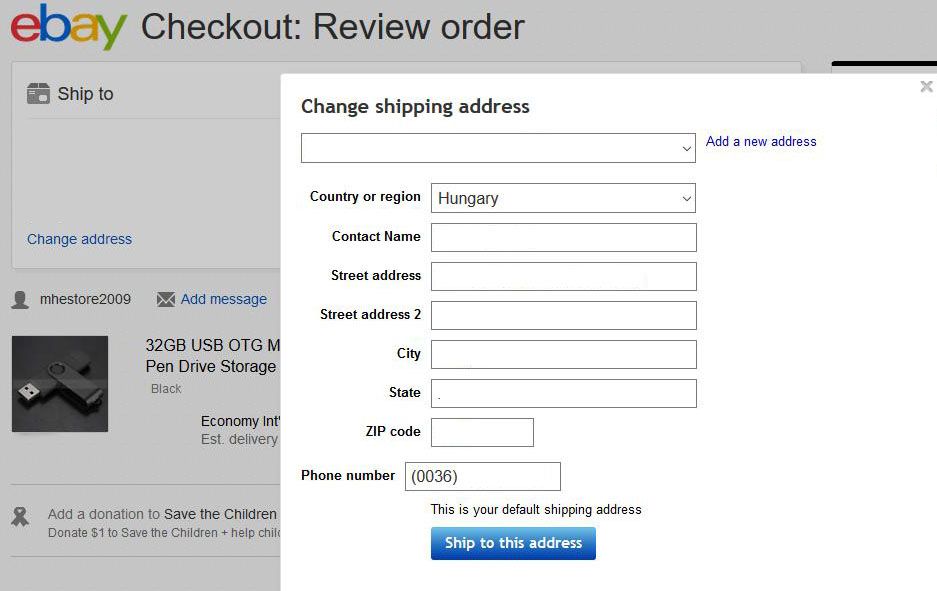937x591 pixels.
Task: Click the ZIP code field
Action: pyautogui.click(x=482, y=432)
